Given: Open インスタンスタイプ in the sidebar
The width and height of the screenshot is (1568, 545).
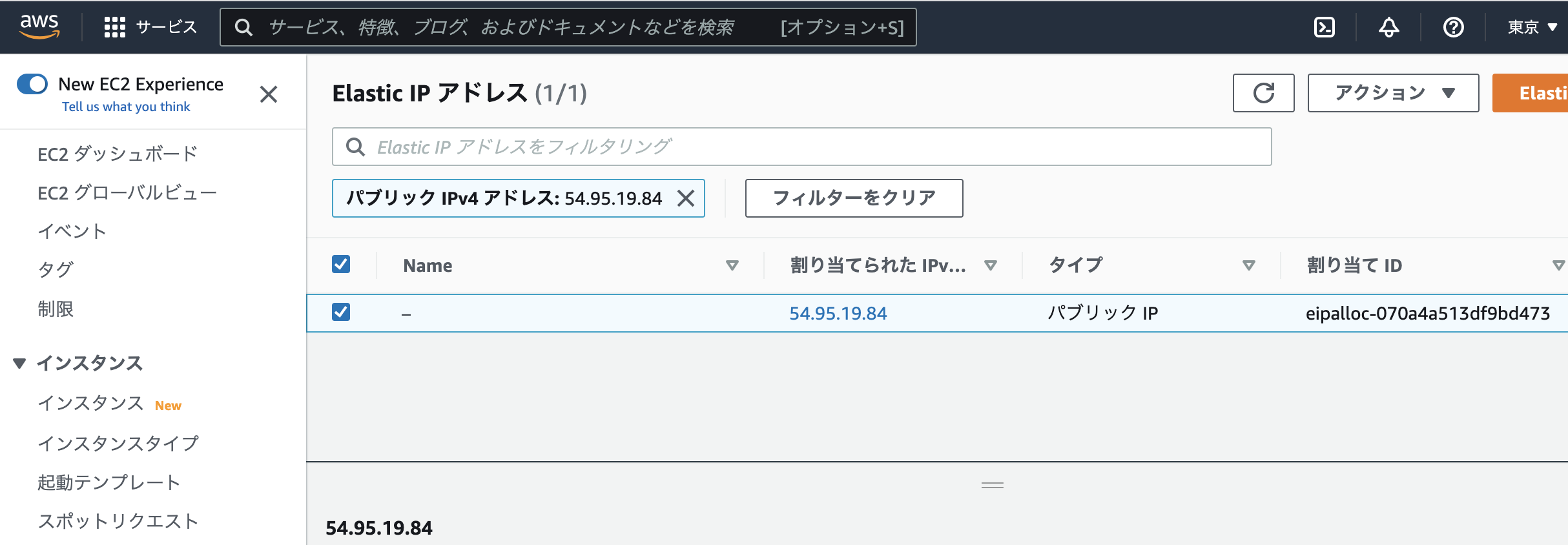Looking at the screenshot, I should coord(118,444).
